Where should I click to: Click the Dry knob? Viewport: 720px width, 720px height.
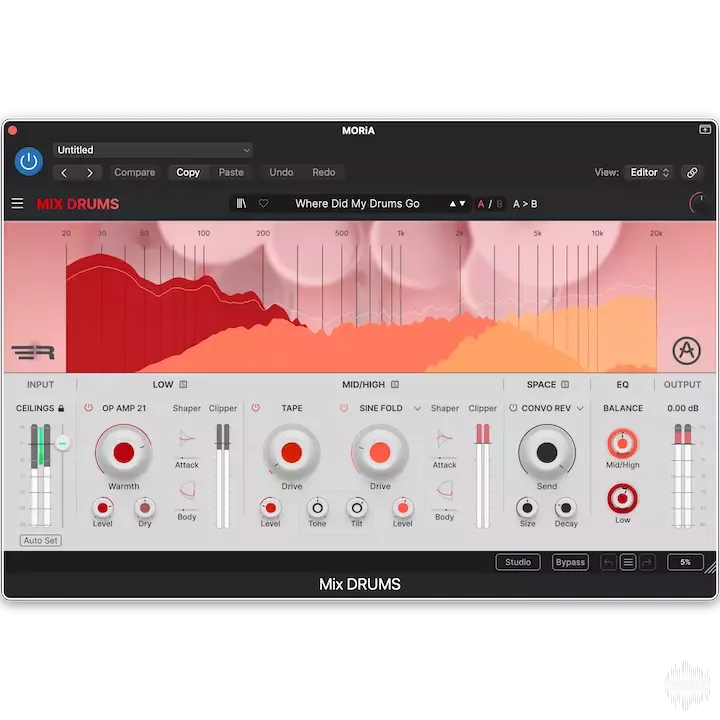(x=145, y=508)
